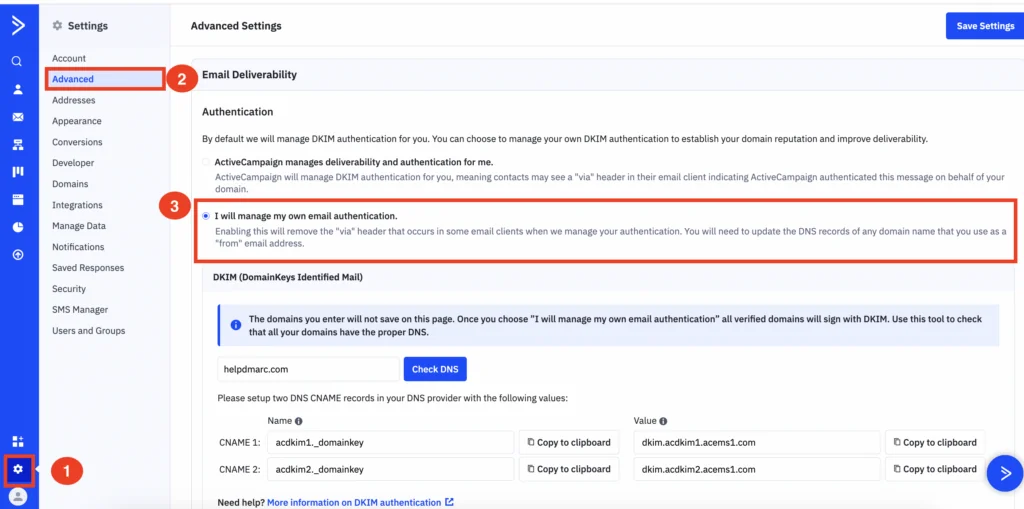
Task: Open Notifications settings
Action: click(78, 246)
